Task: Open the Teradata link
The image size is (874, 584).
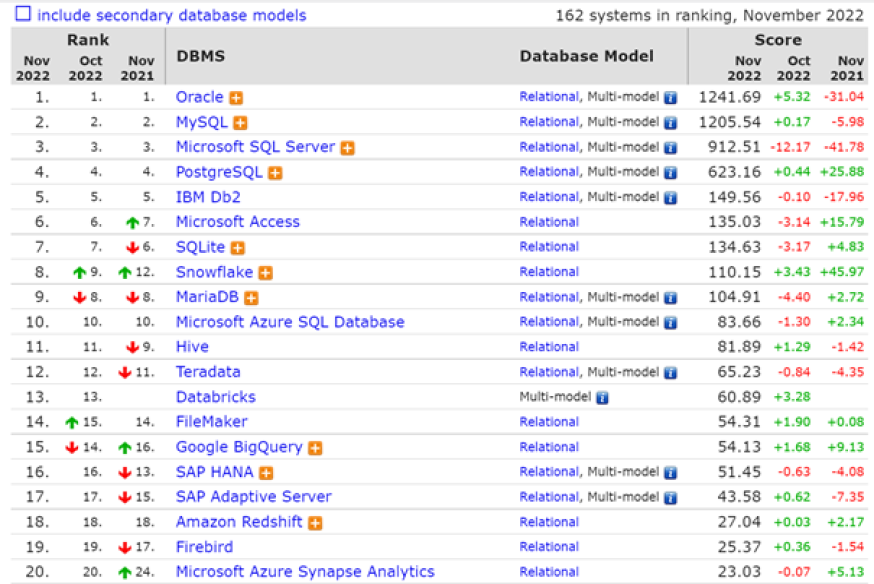Action: click(x=208, y=372)
